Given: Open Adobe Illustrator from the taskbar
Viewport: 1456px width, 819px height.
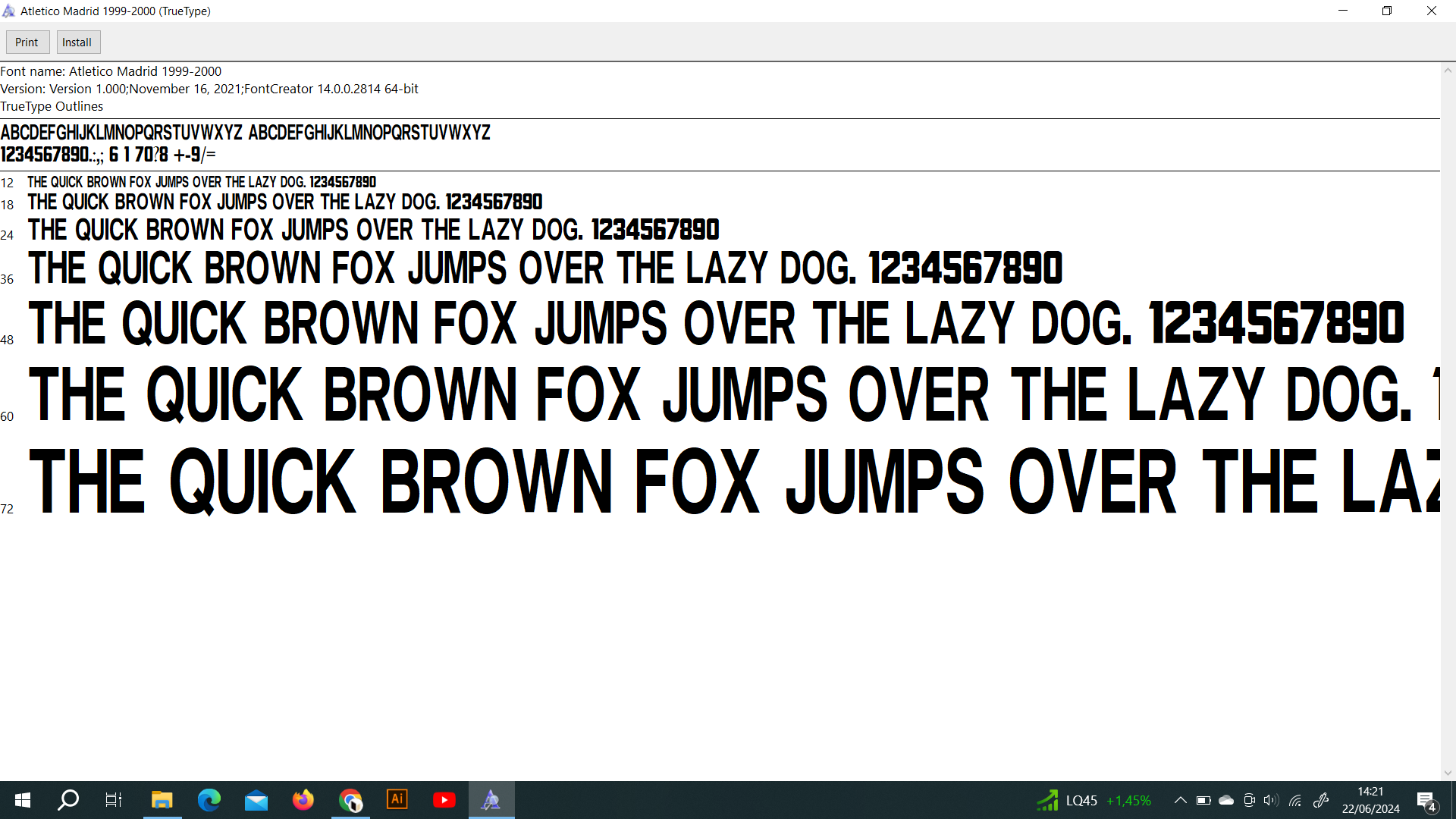Looking at the screenshot, I should click(x=397, y=800).
